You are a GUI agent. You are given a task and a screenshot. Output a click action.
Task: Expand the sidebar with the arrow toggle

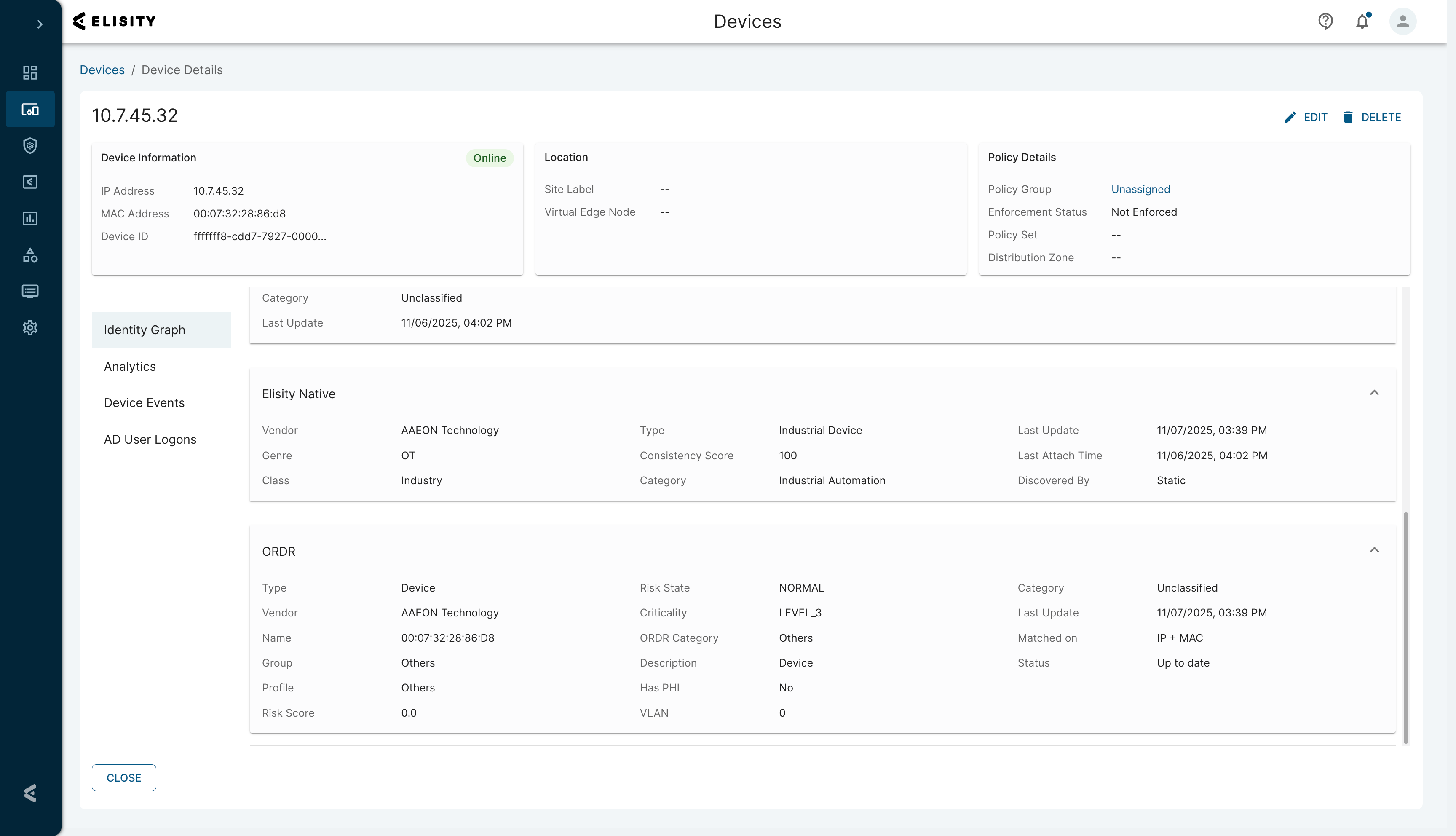40,24
